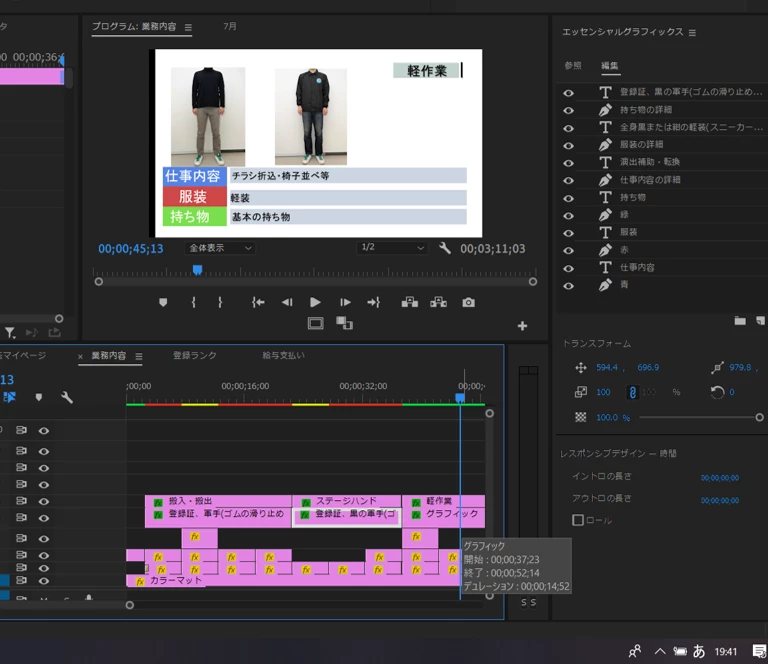Click the Mark Out button
This screenshot has height=664, width=768.
[220, 303]
